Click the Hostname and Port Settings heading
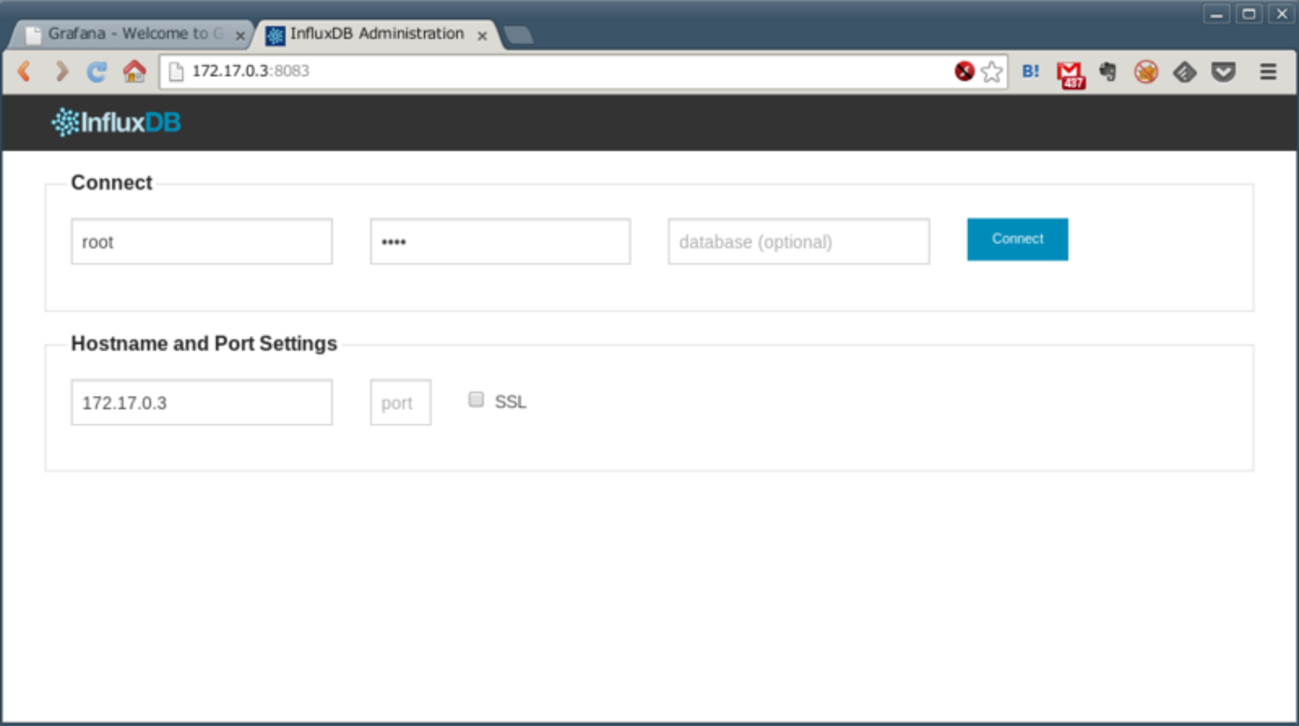Viewport: 1299px width, 726px height. click(204, 344)
